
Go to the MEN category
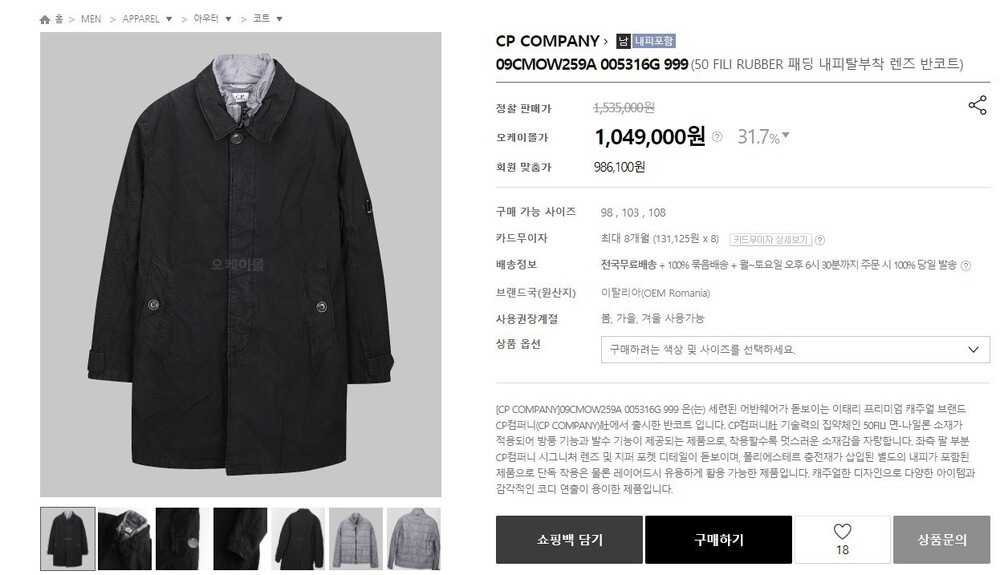pyautogui.click(x=91, y=19)
